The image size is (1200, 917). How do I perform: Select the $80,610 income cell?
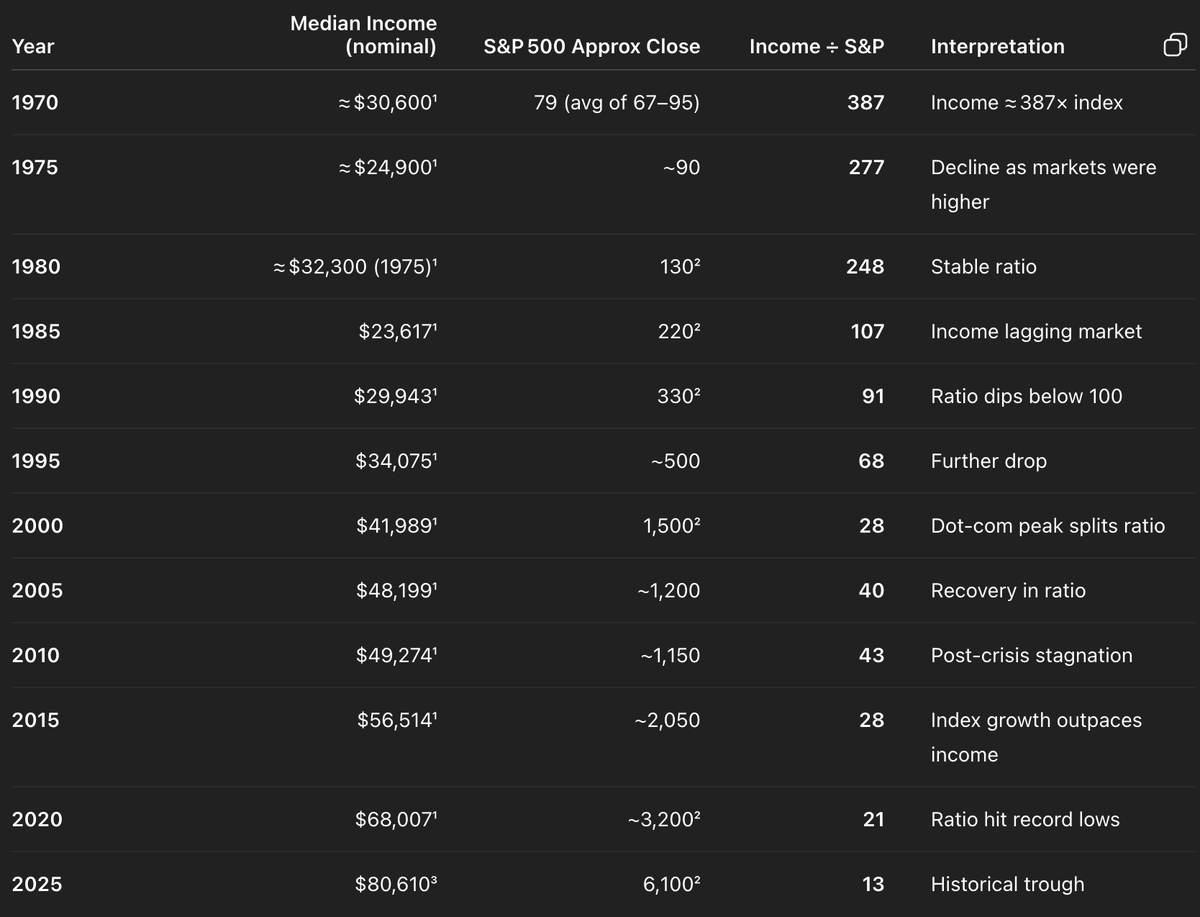click(396, 884)
